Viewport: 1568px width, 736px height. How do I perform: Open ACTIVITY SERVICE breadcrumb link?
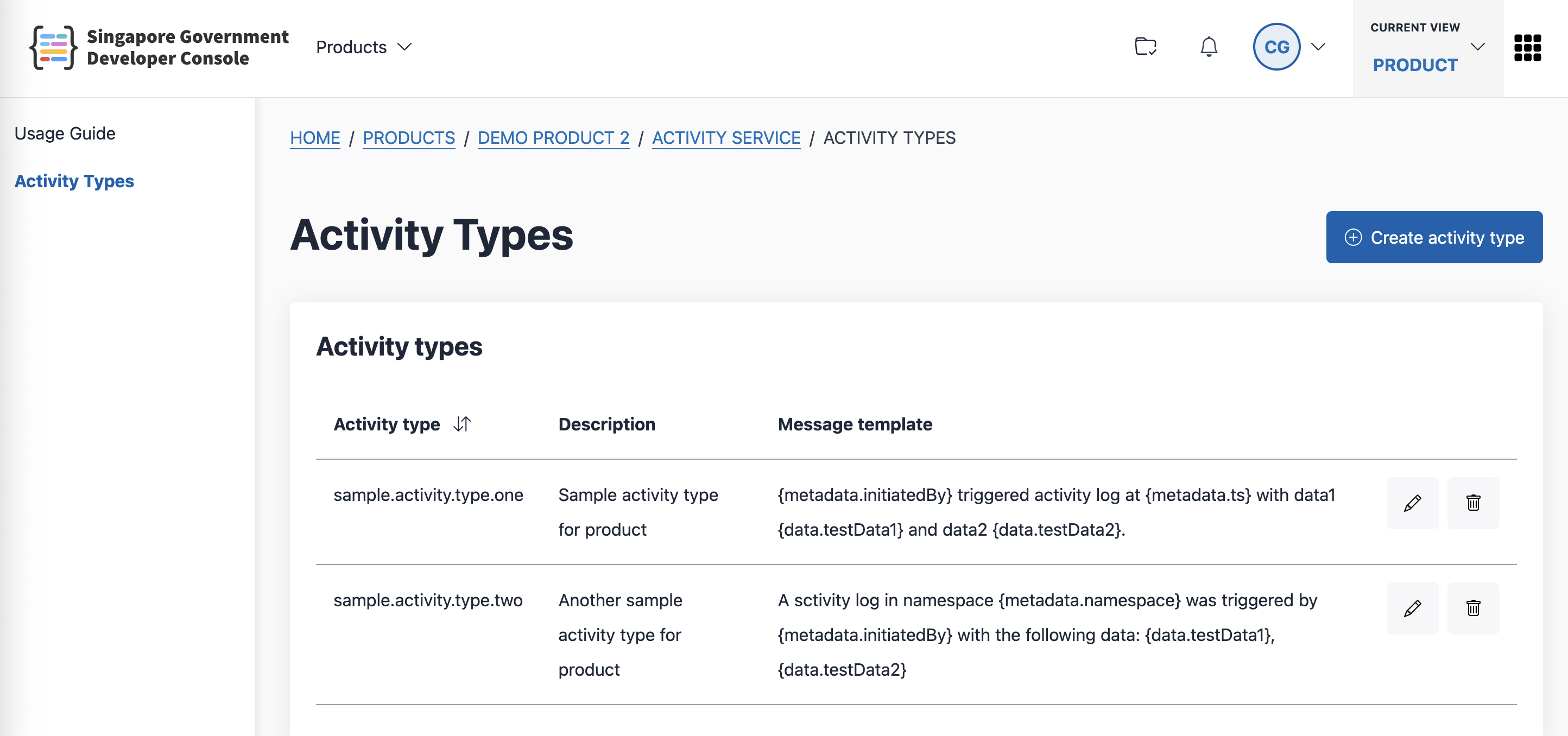click(726, 138)
